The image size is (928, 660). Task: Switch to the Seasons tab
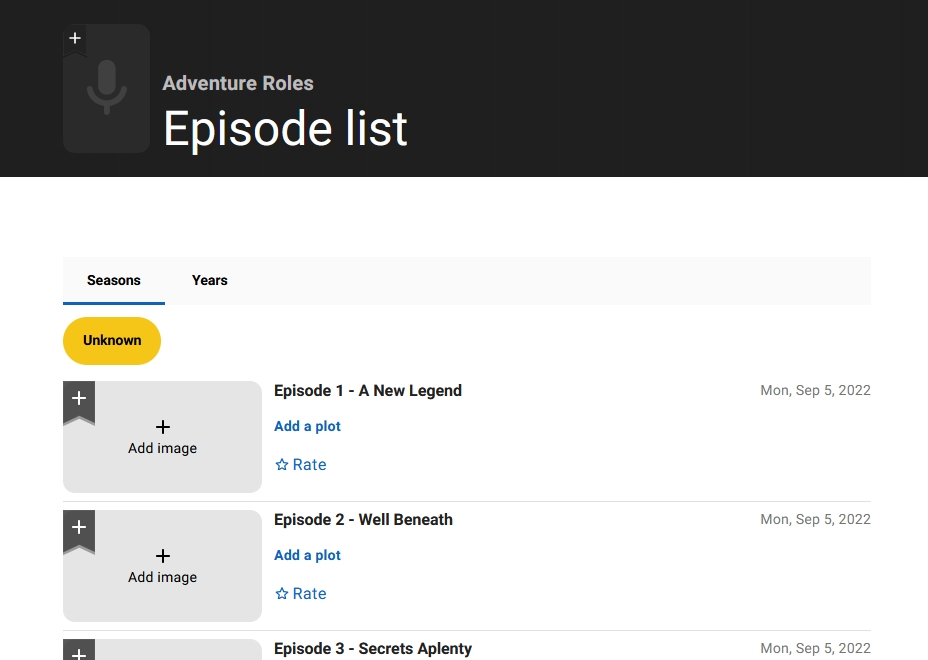[x=114, y=280]
